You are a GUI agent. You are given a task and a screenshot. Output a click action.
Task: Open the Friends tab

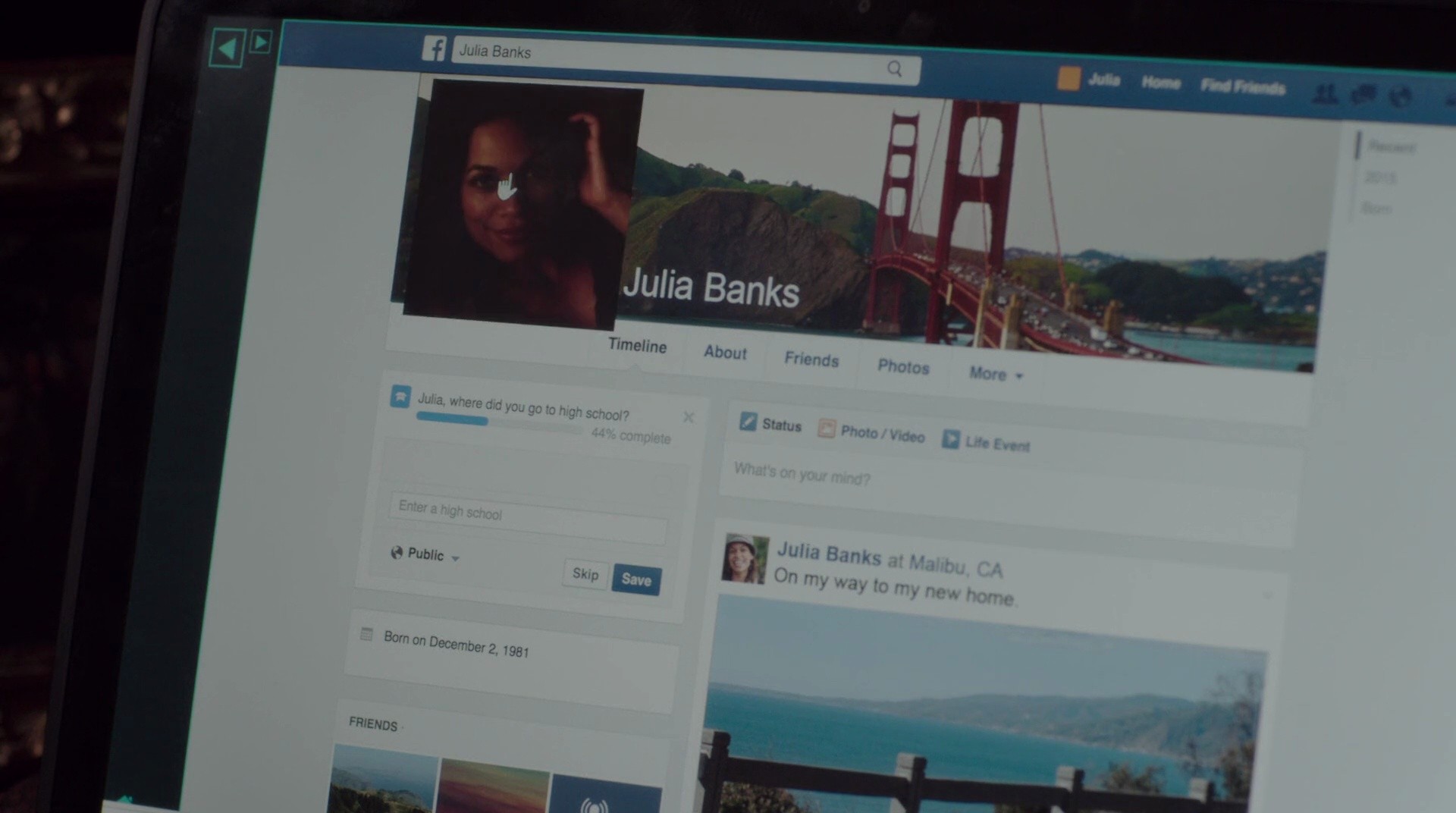click(811, 359)
